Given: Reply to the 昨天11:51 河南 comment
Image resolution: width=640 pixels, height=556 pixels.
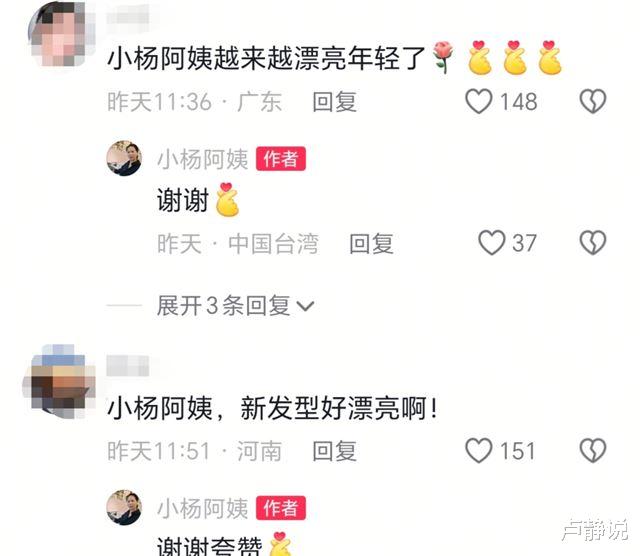Looking at the screenshot, I should click(x=334, y=451).
